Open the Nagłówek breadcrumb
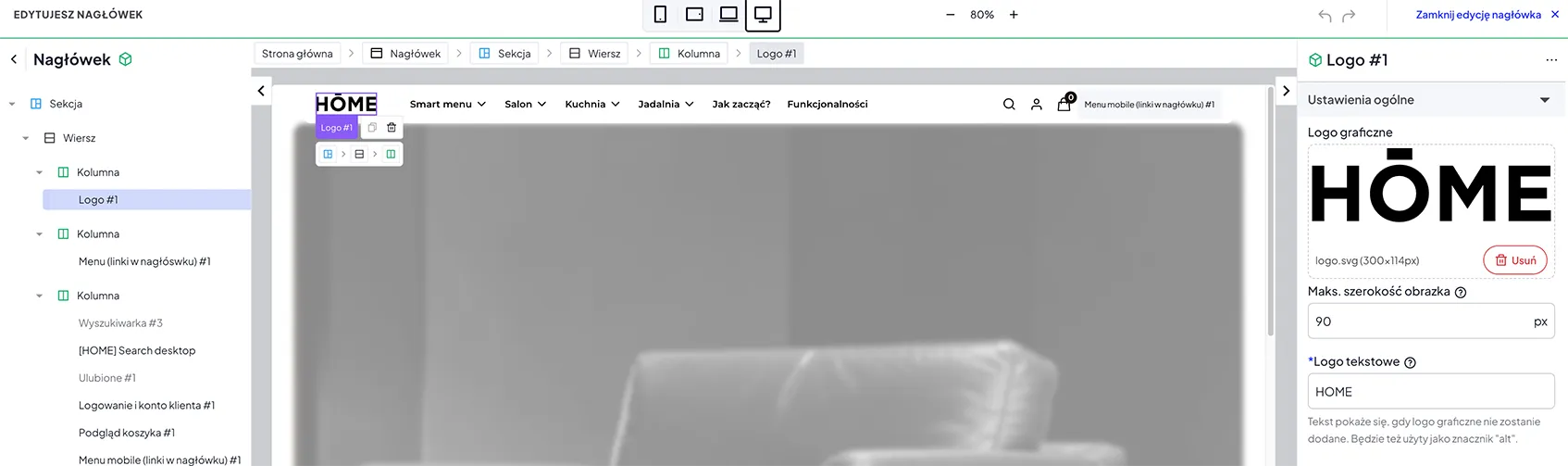Screen dimensions: 1568x466 coord(405,54)
